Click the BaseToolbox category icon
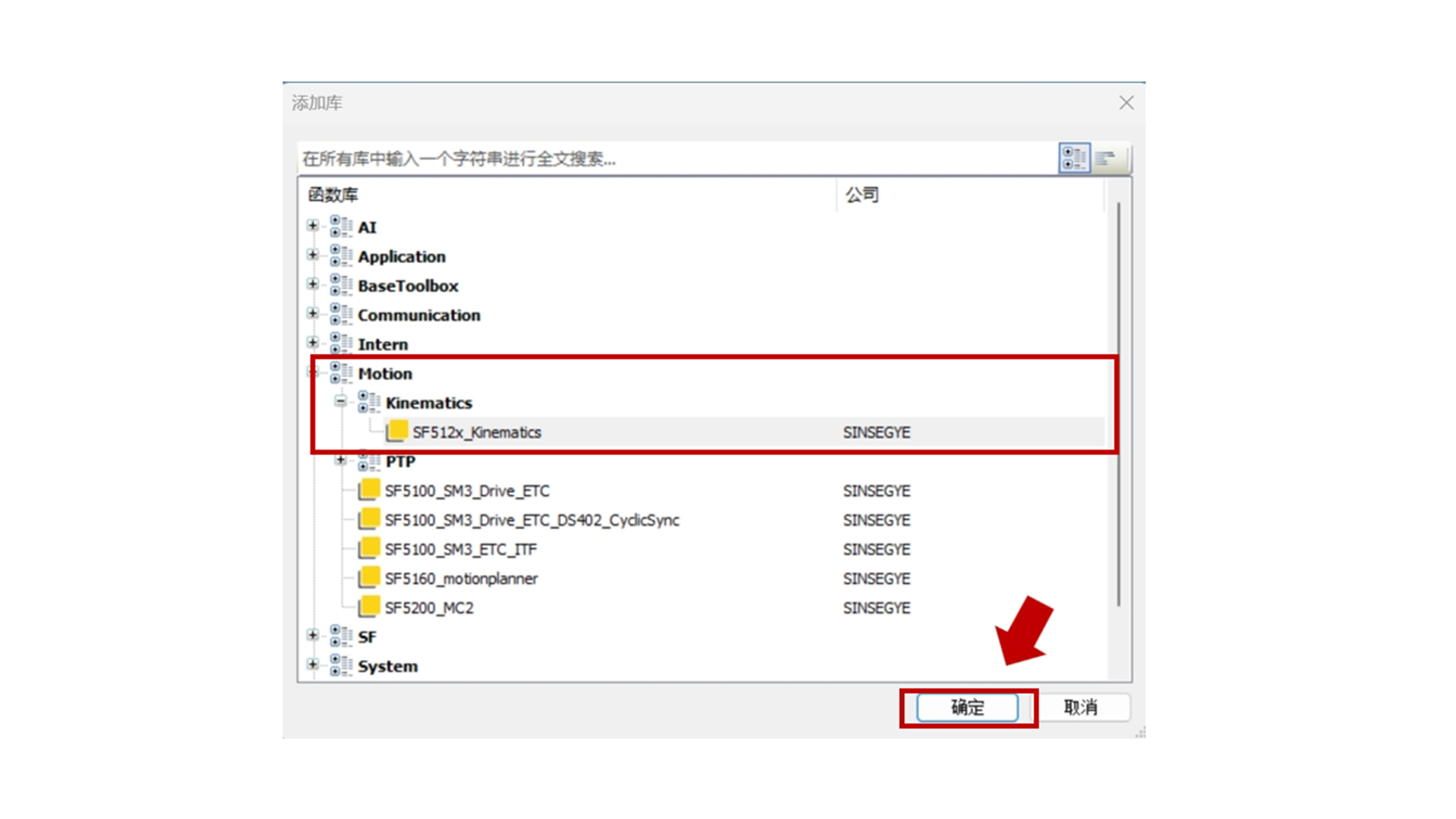The width and height of the screenshot is (1456, 819). 341,285
